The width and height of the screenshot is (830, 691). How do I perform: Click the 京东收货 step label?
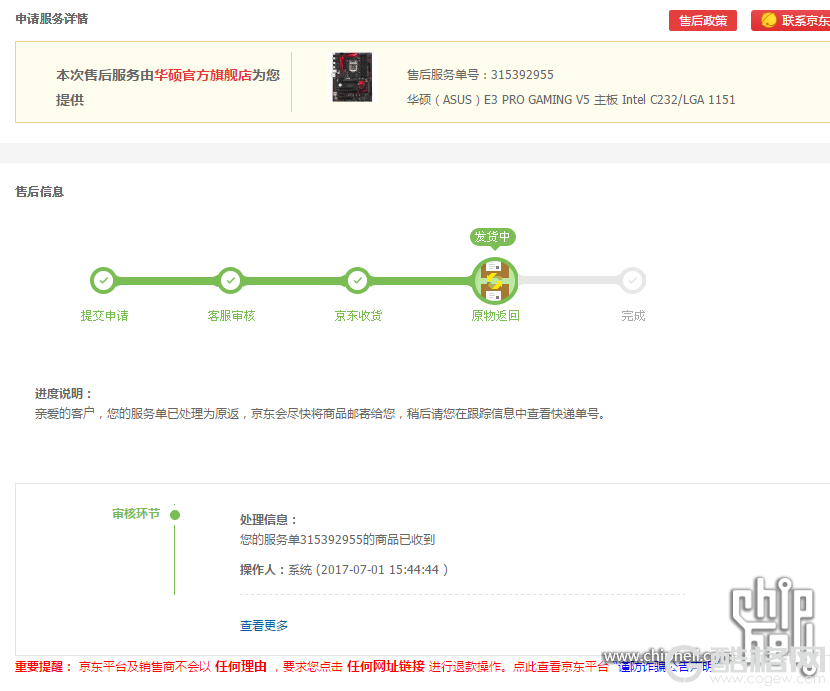(358, 316)
